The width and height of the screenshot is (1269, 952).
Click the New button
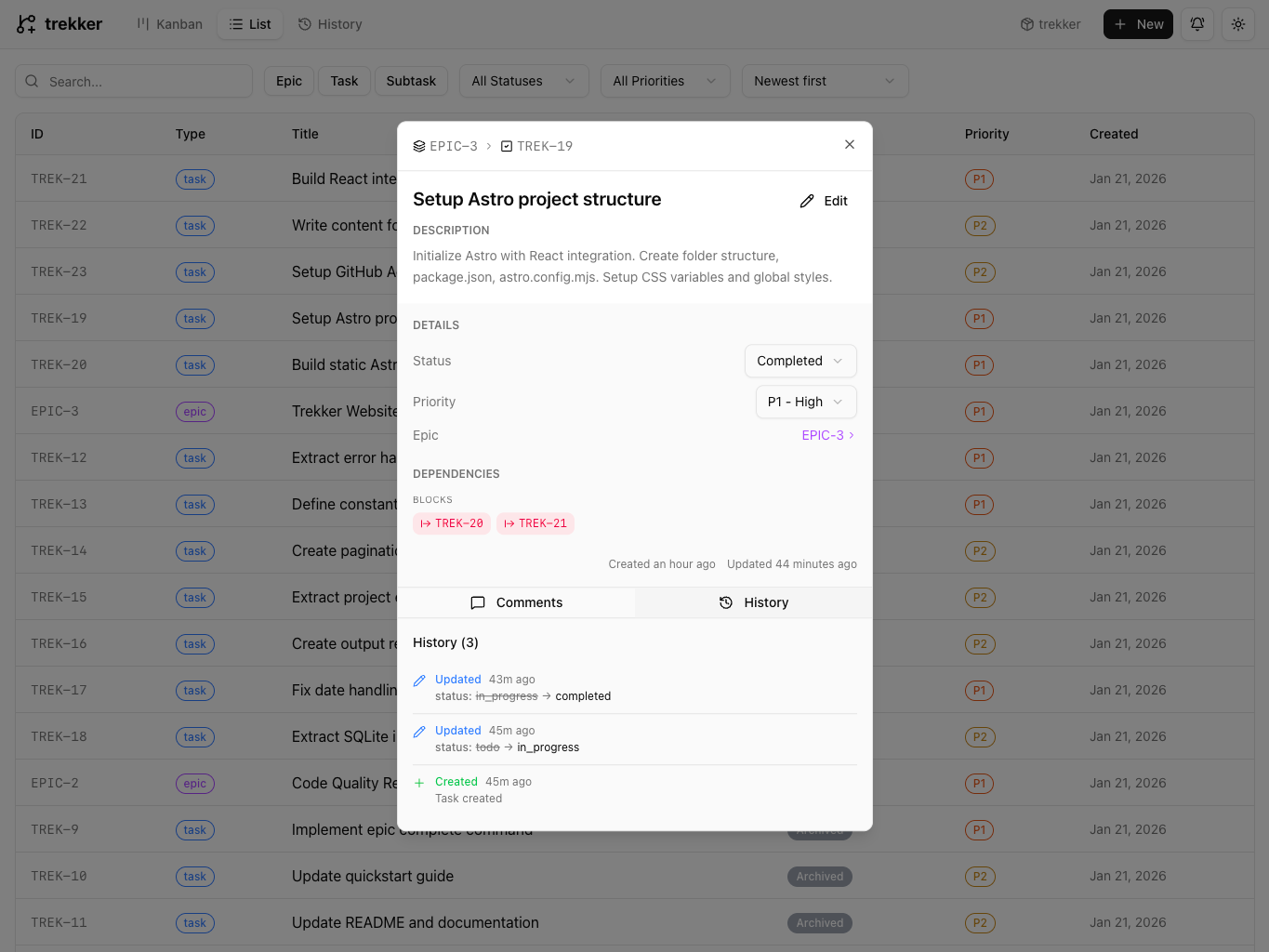pyautogui.click(x=1138, y=24)
